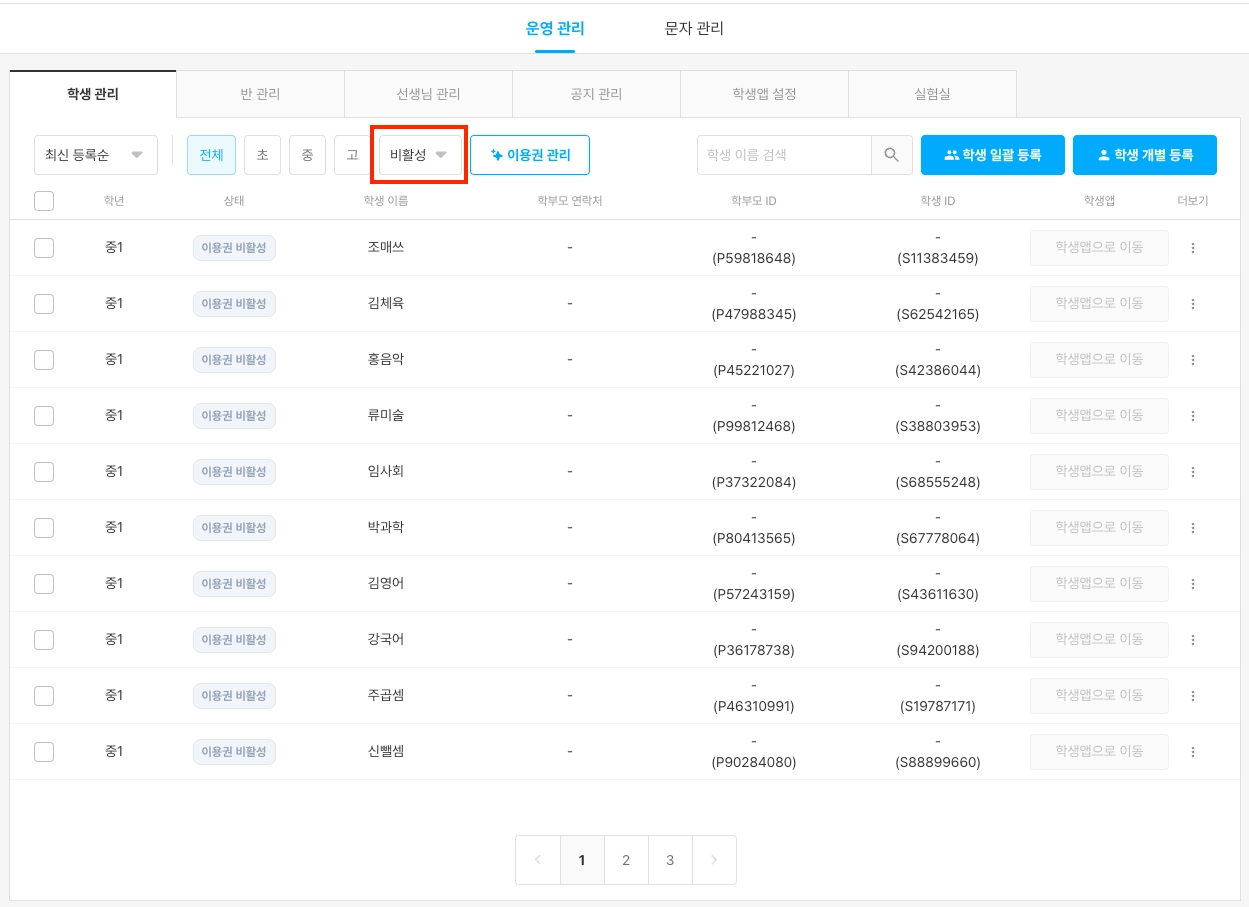Check the box for 조매쓰
The height and width of the screenshot is (907, 1249).
tap(44, 248)
